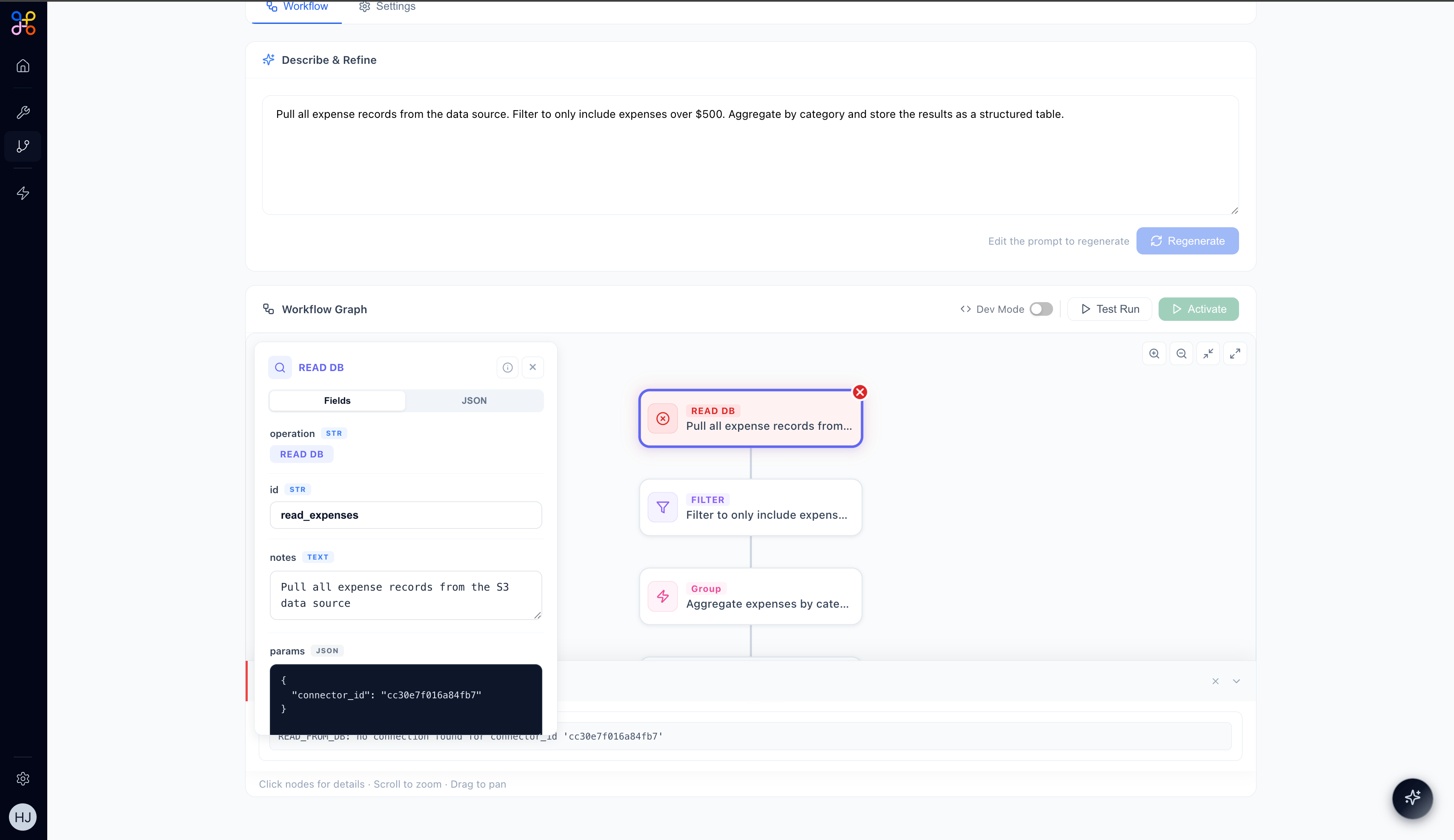1454x840 pixels.
Task: Close the READ DB details panel
Action: click(532, 368)
